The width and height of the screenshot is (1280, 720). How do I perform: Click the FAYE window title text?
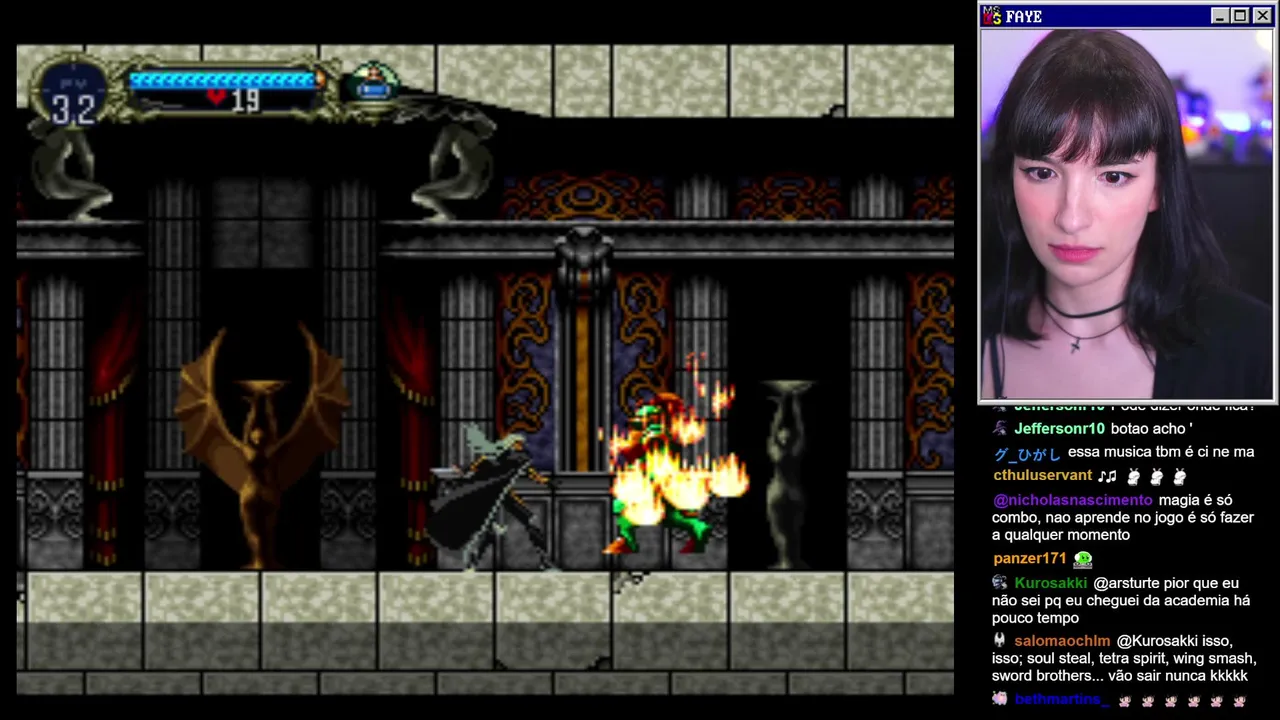(x=1024, y=16)
